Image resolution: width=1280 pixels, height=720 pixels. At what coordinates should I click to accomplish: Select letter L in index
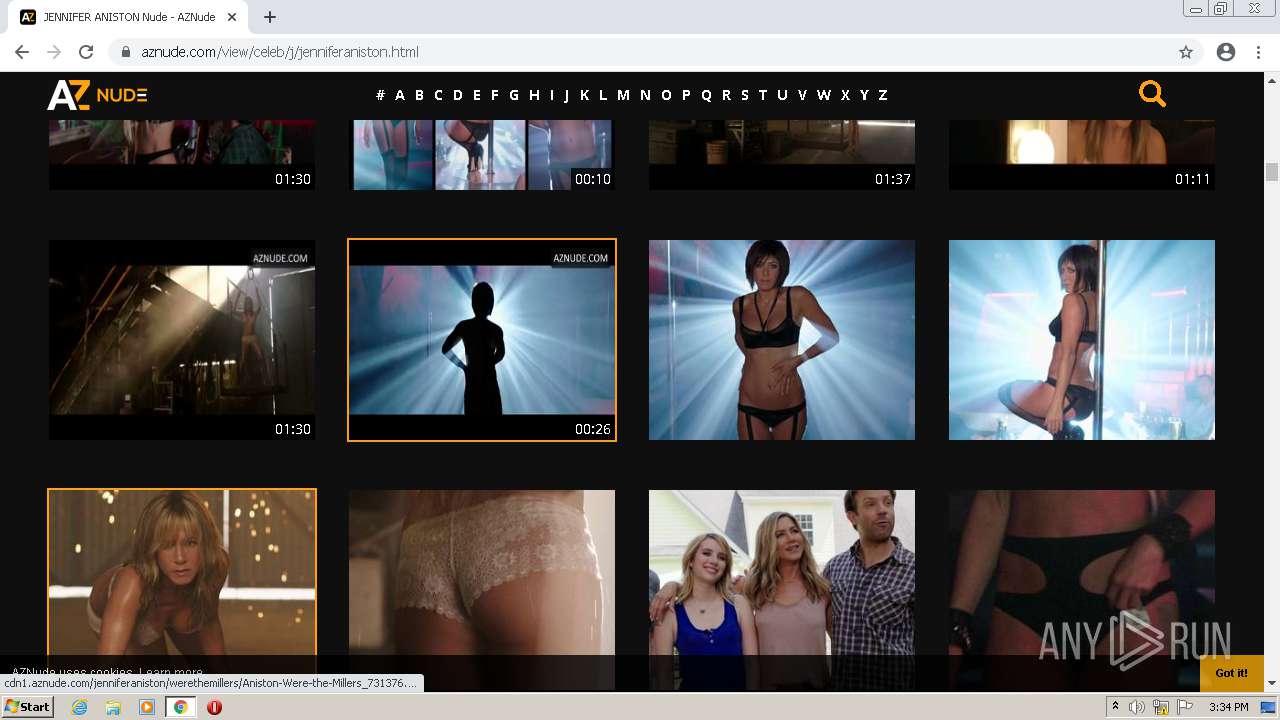(603, 95)
